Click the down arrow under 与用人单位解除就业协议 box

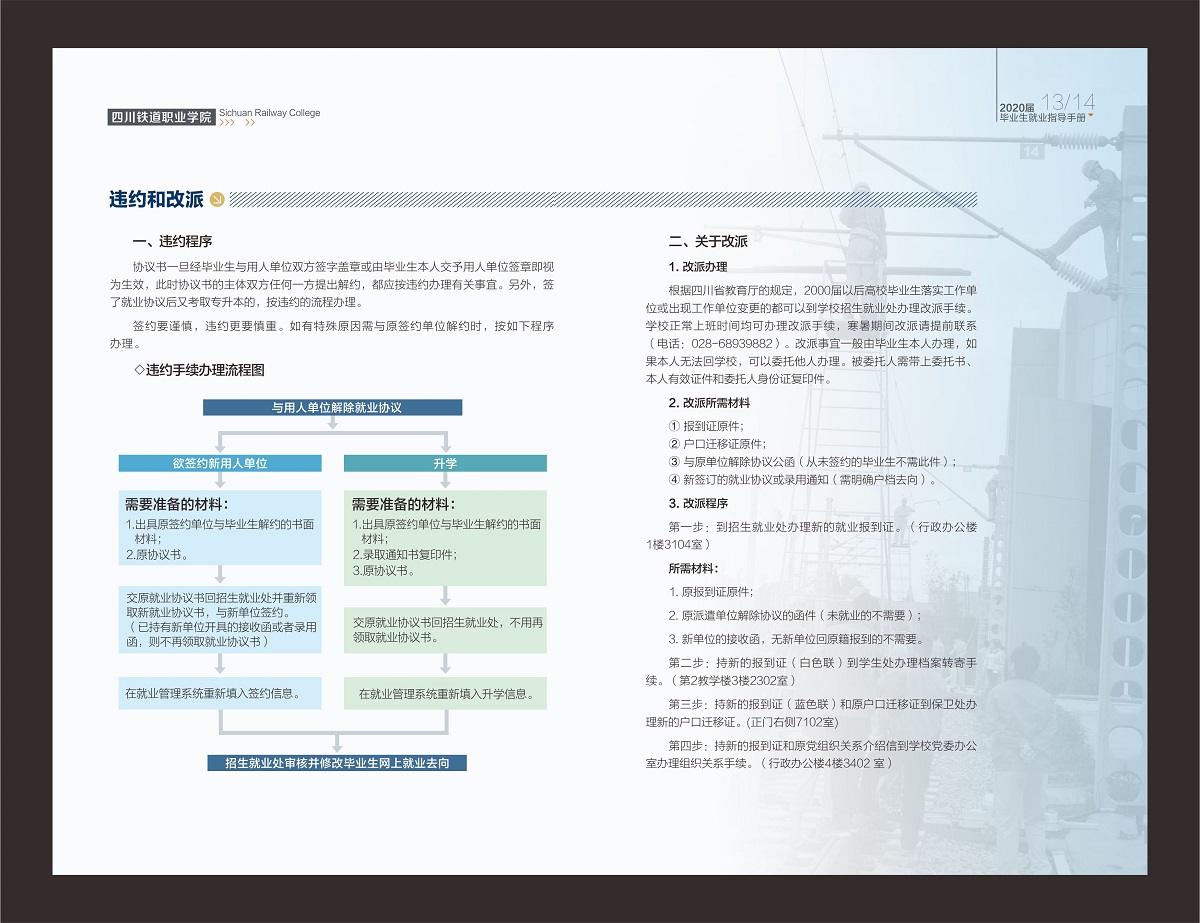pyautogui.click(x=332, y=423)
